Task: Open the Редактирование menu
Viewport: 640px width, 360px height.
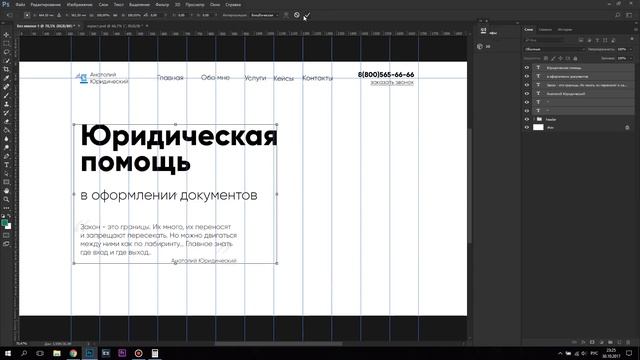Action: [x=46, y=5]
